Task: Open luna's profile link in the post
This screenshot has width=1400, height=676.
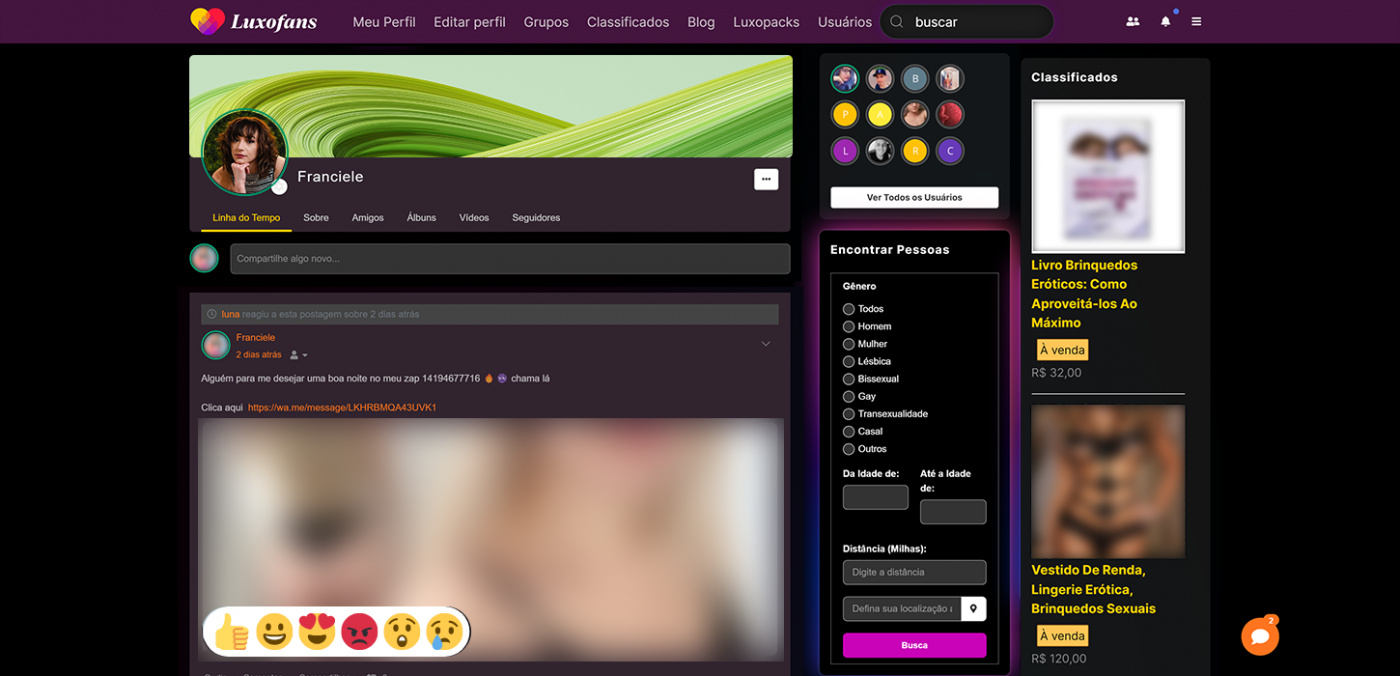Action: tap(231, 314)
